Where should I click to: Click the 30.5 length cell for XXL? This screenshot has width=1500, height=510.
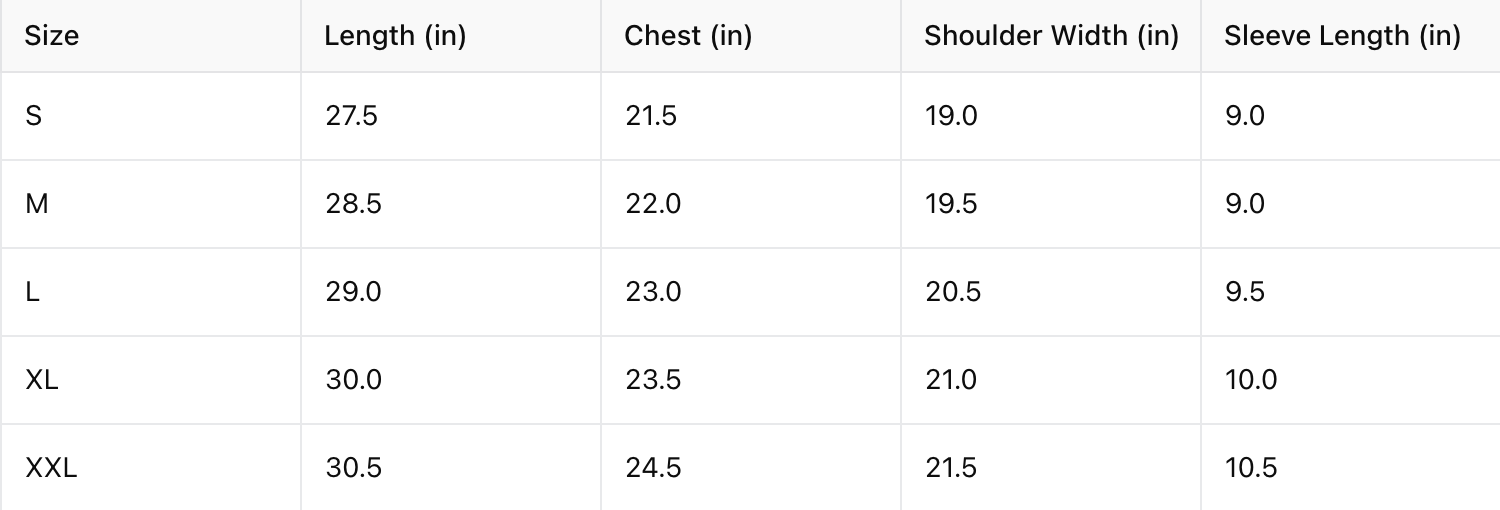(x=353, y=468)
